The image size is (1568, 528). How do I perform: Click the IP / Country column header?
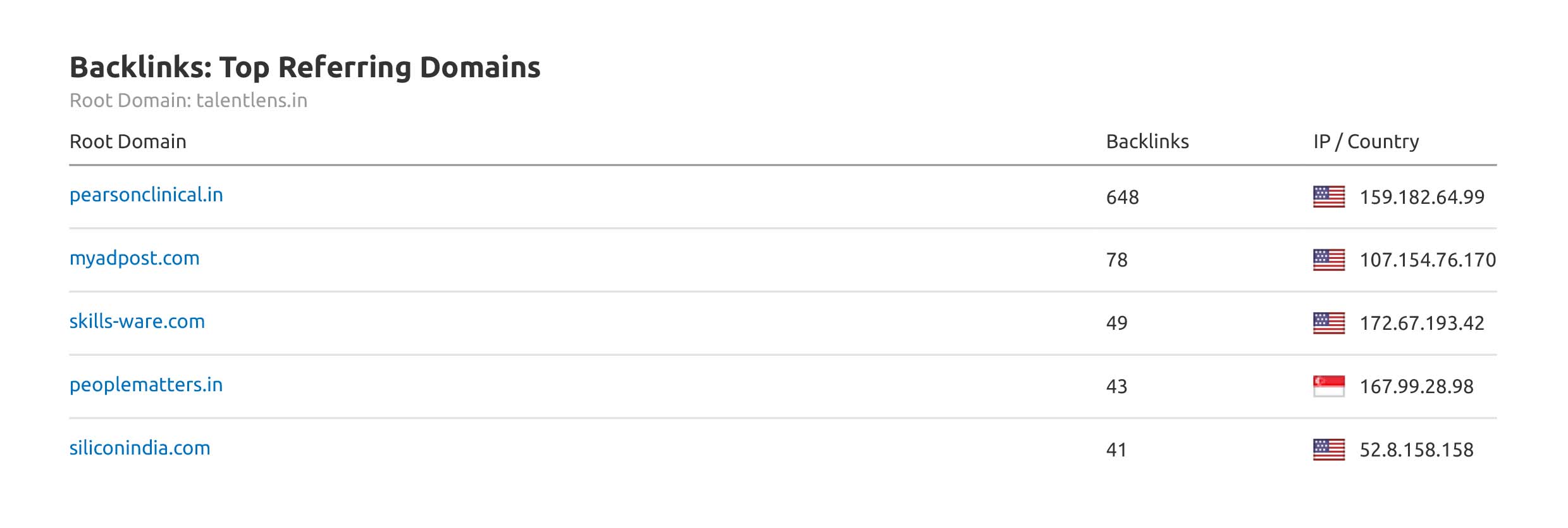coord(1366,141)
